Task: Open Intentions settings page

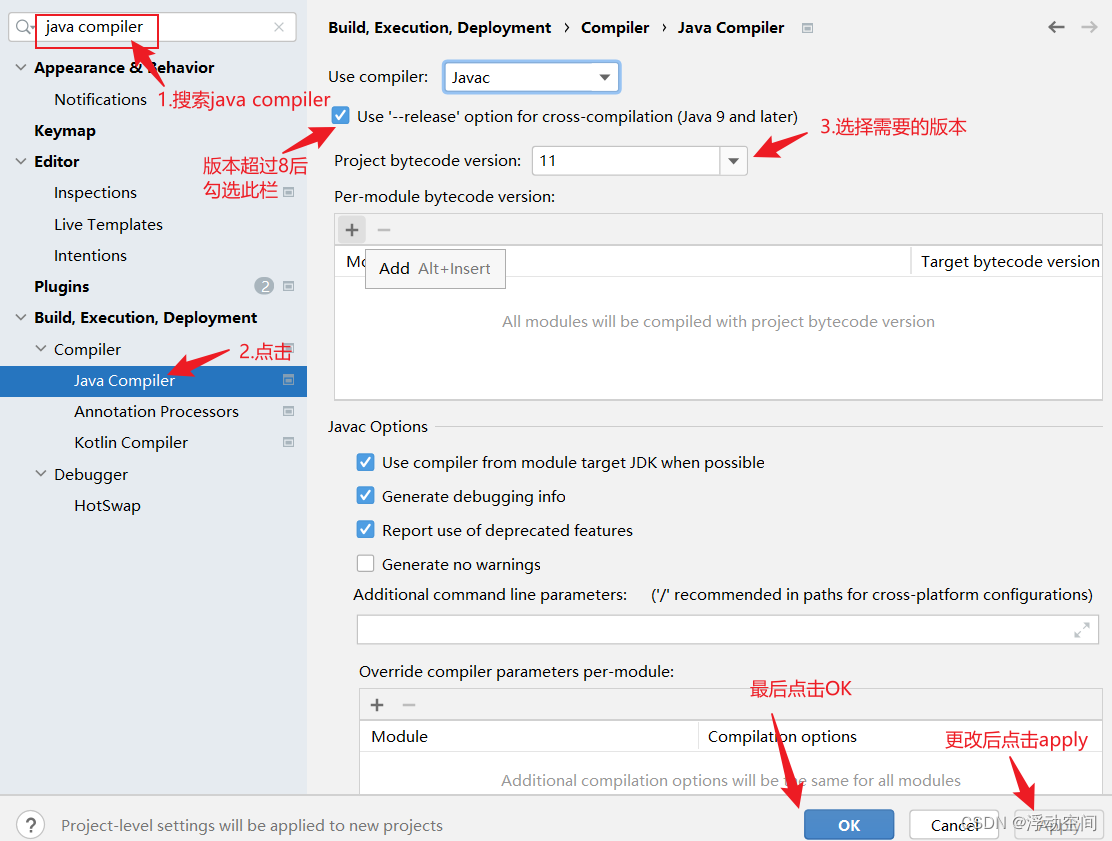Action: 90,255
